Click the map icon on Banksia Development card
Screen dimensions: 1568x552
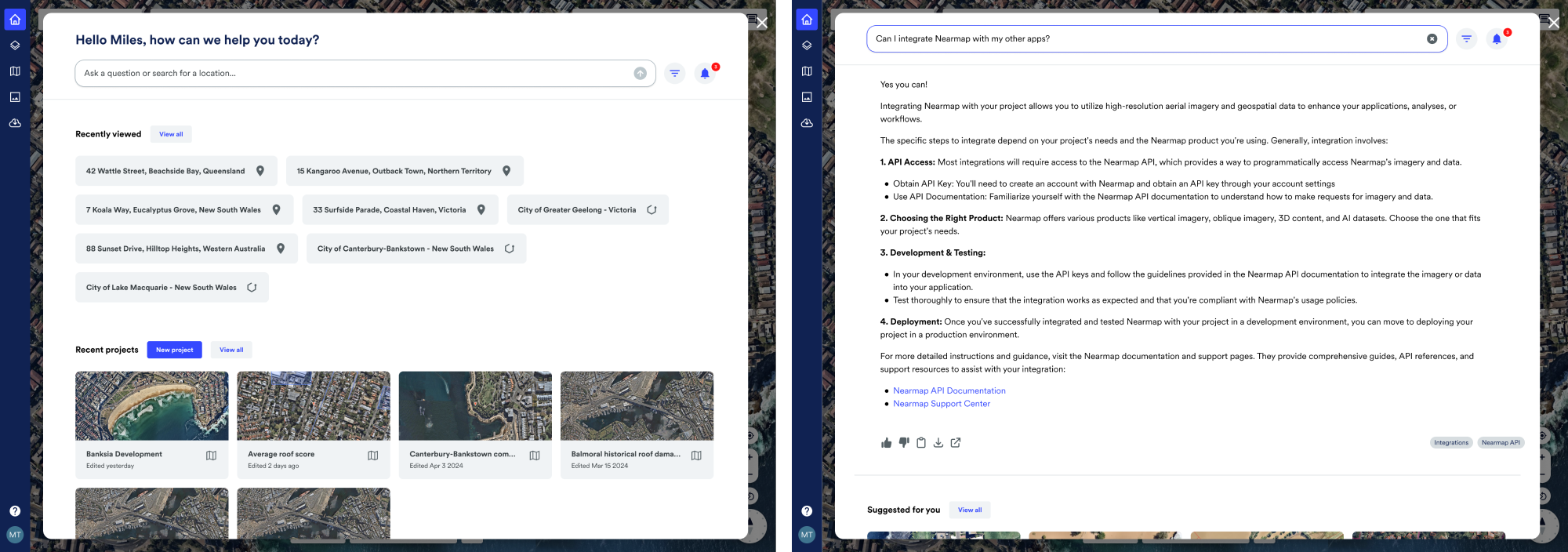211,456
